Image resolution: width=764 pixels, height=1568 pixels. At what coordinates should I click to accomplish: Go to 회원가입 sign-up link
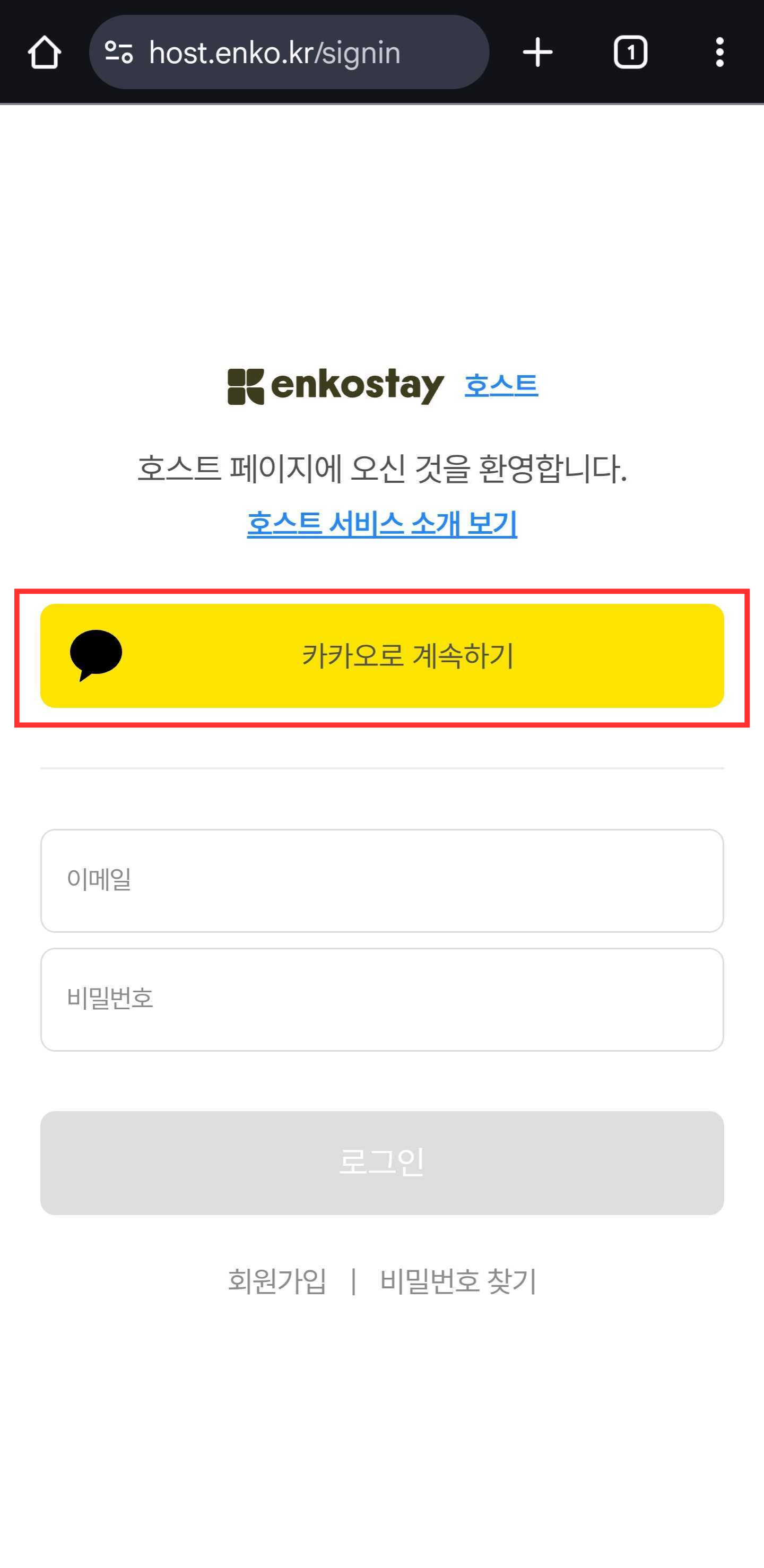click(277, 1281)
